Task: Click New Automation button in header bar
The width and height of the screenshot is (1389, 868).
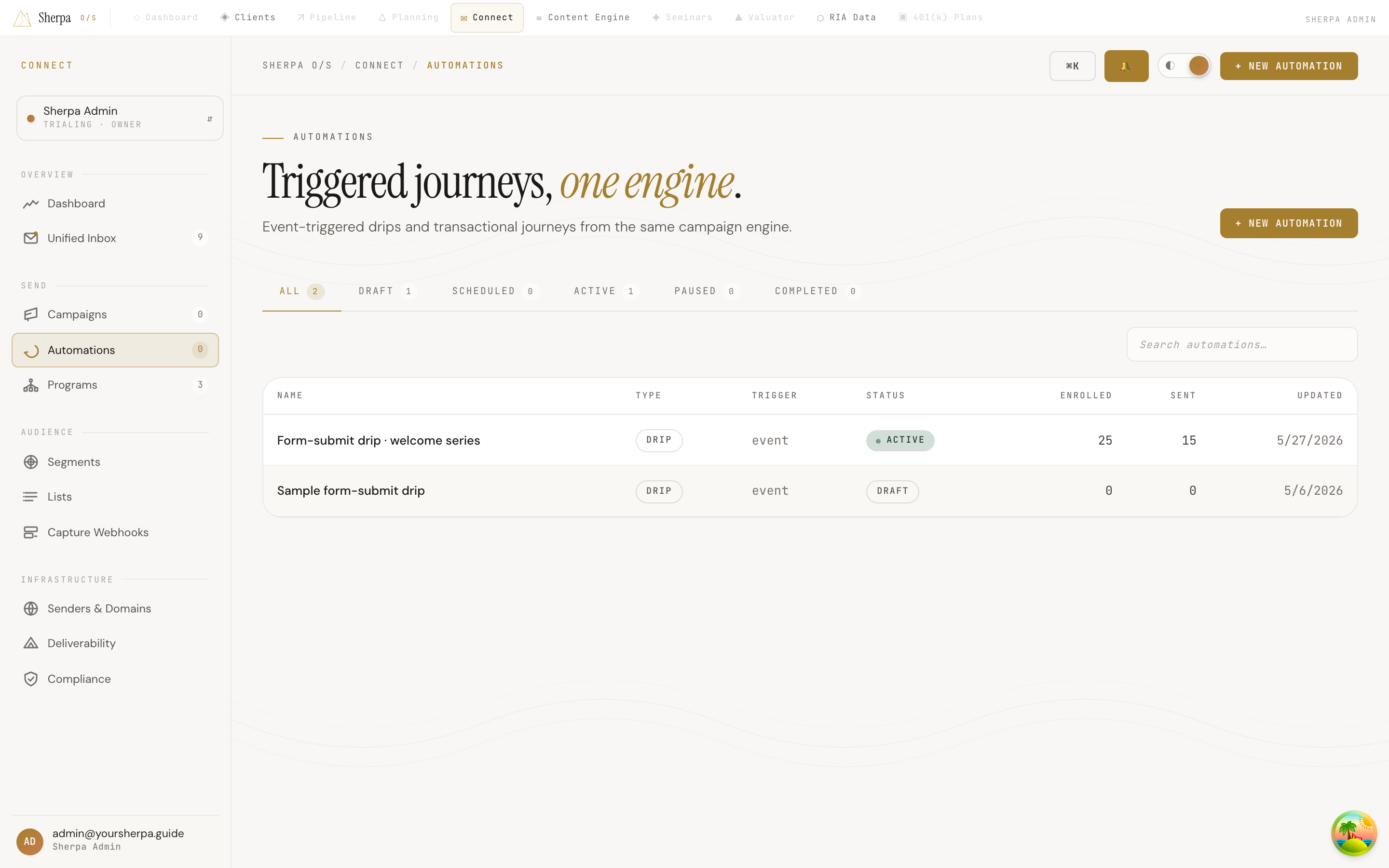Action: pos(1289,66)
